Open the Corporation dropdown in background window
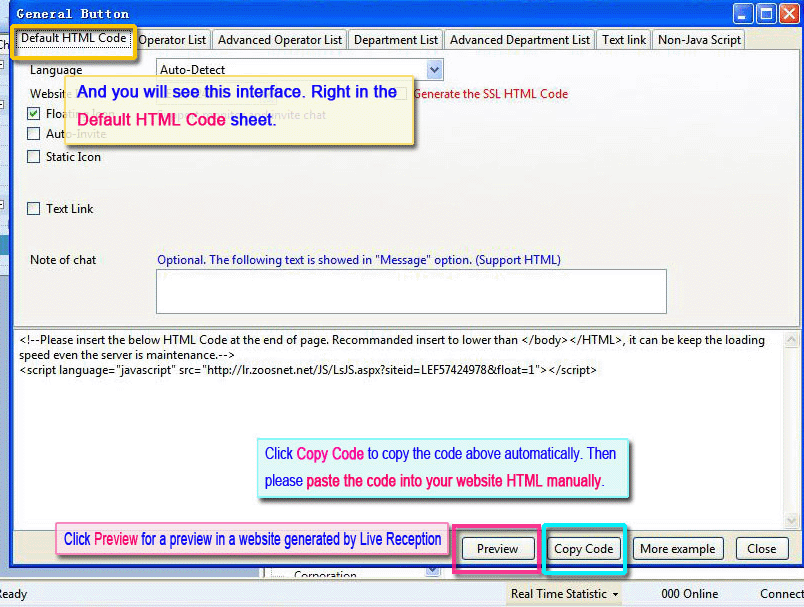 point(433,571)
